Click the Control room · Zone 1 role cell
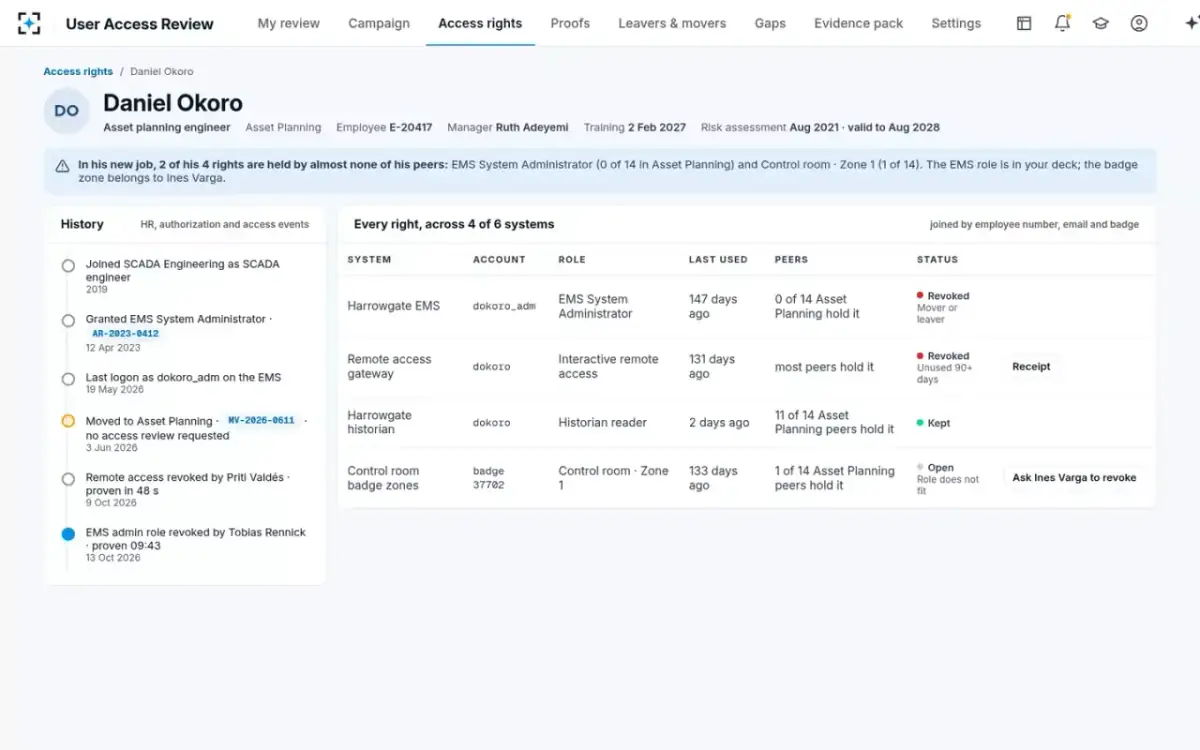This screenshot has height=750, width=1200. tap(613, 478)
